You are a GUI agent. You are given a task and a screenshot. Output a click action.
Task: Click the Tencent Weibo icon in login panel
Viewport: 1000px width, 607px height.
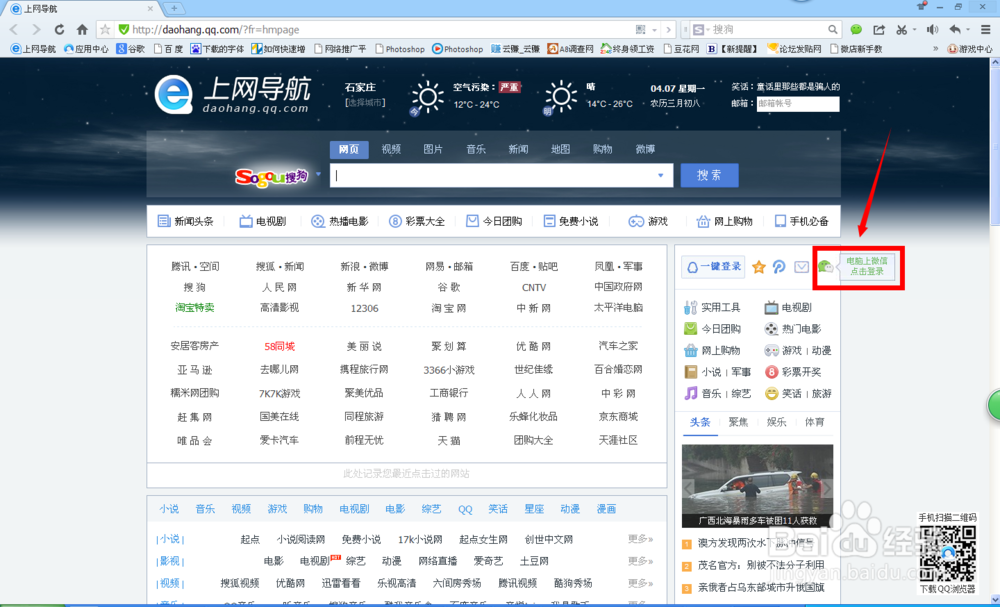(779, 267)
